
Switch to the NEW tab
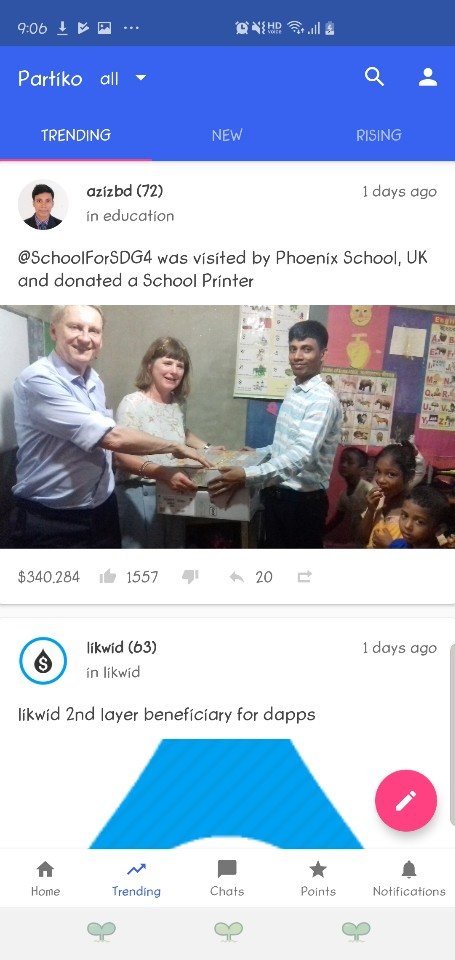(x=227, y=135)
